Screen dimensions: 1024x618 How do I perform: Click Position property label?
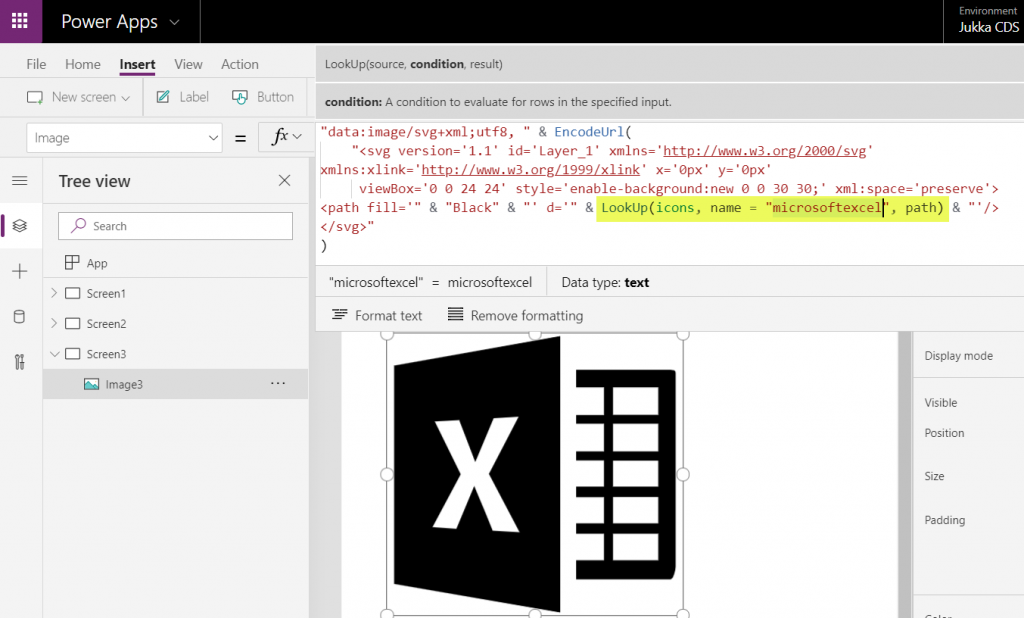coord(944,433)
